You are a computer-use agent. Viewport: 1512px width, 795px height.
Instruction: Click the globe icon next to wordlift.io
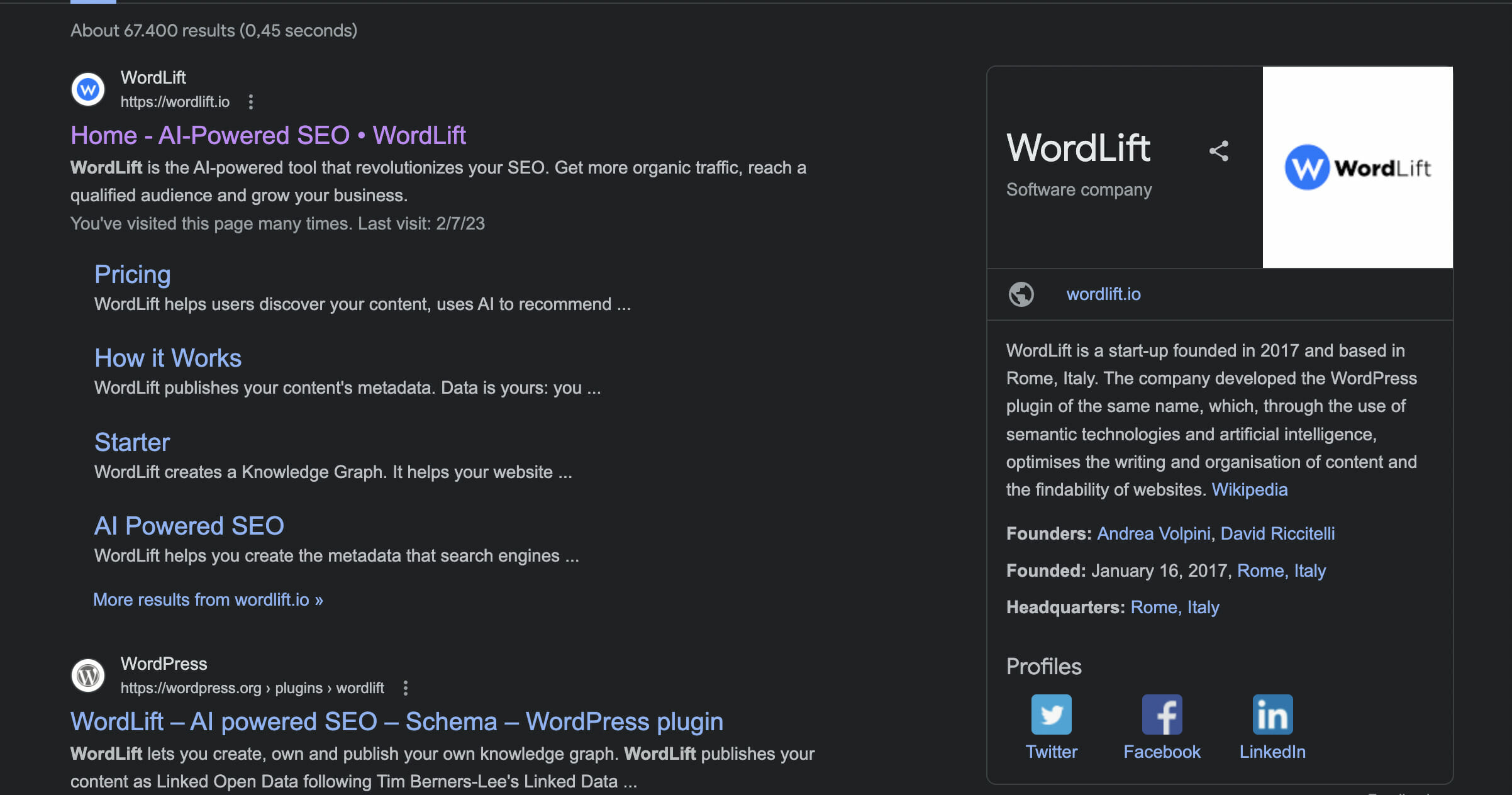[x=1021, y=294]
